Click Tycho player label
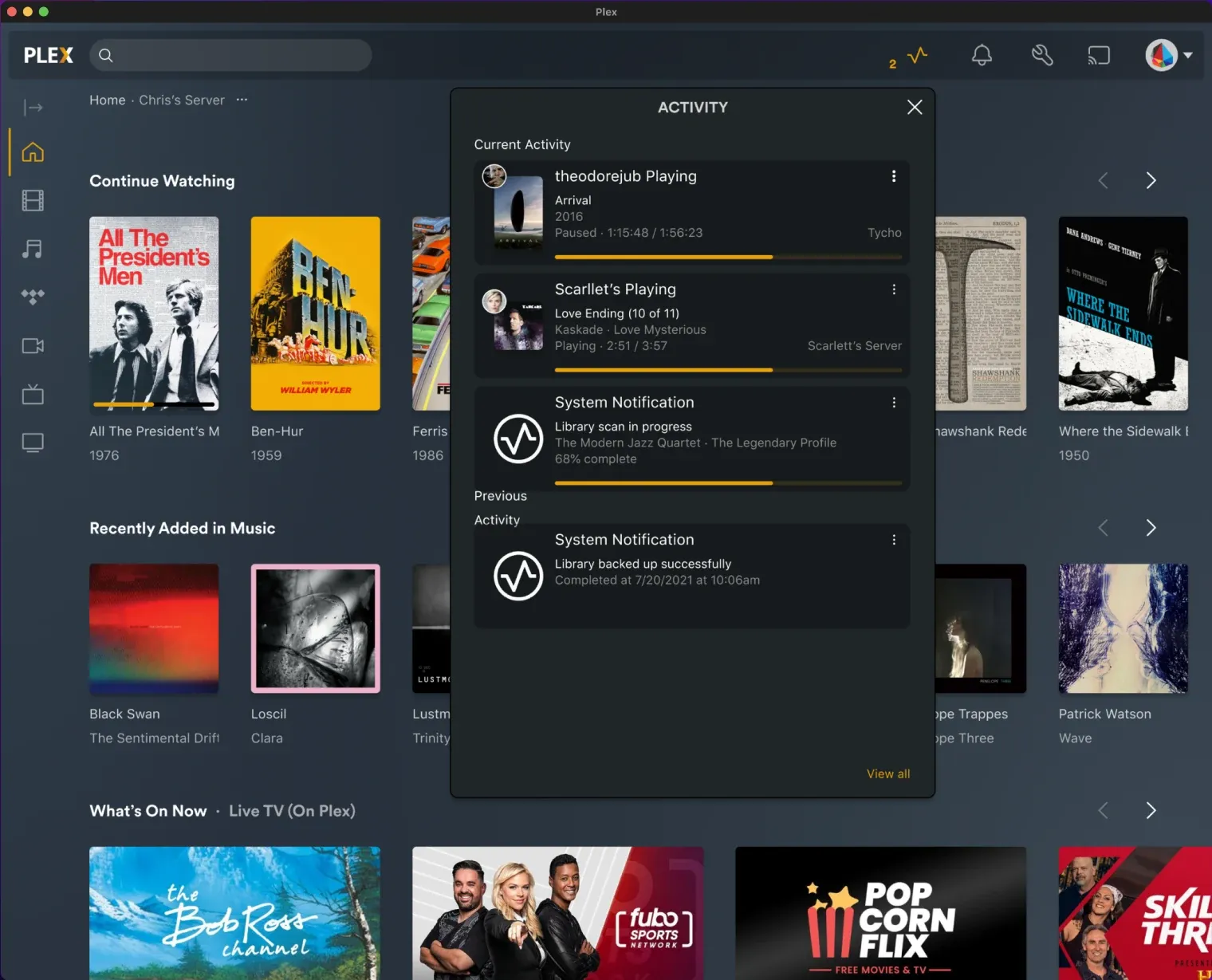Screen dimensions: 1212x980 [884, 233]
